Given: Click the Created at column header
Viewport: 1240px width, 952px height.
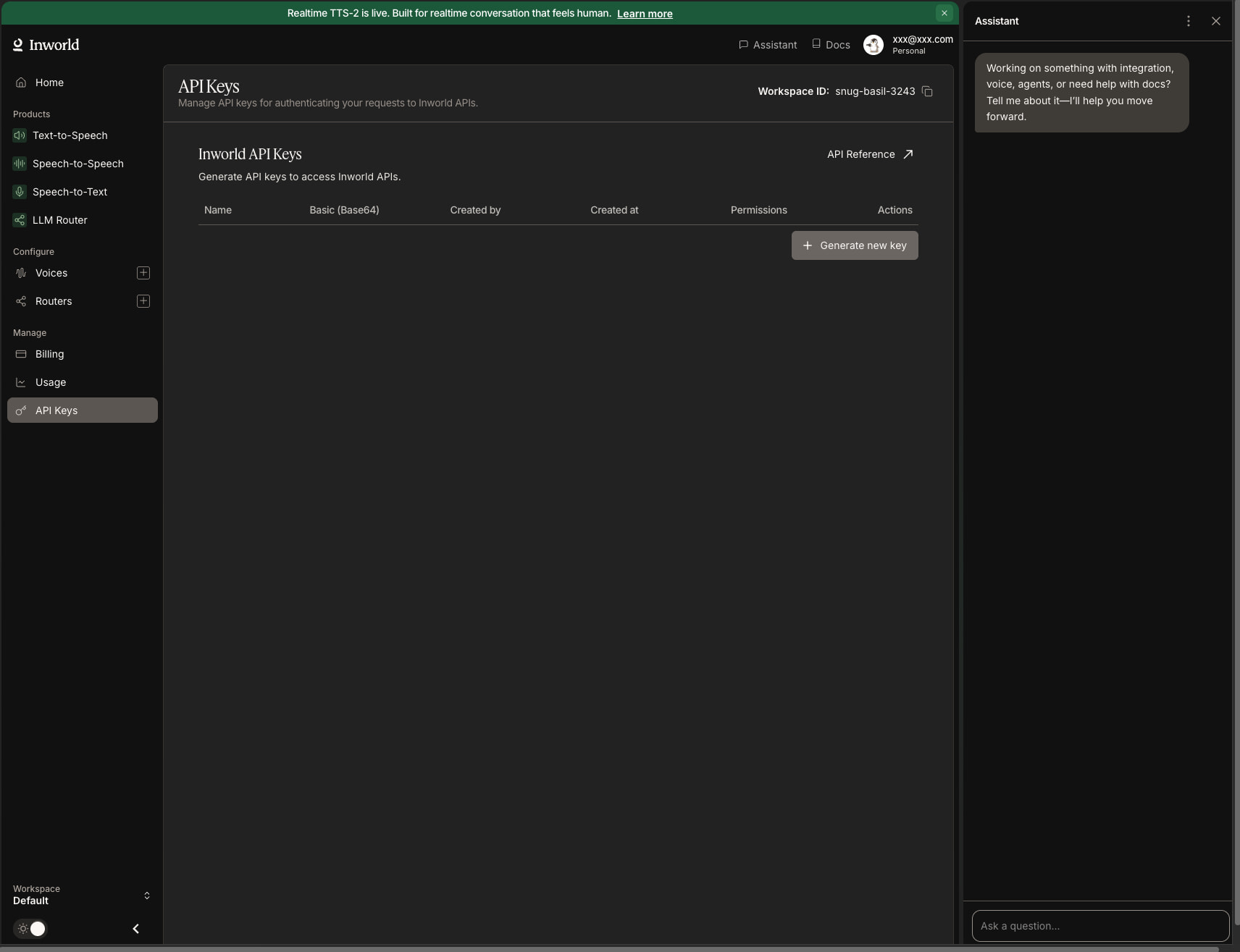Looking at the screenshot, I should click(614, 210).
